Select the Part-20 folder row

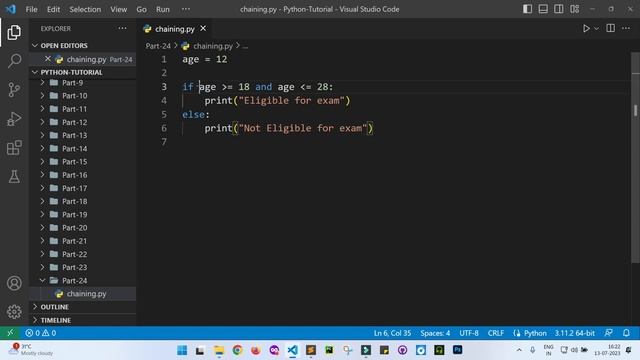click(x=83, y=228)
